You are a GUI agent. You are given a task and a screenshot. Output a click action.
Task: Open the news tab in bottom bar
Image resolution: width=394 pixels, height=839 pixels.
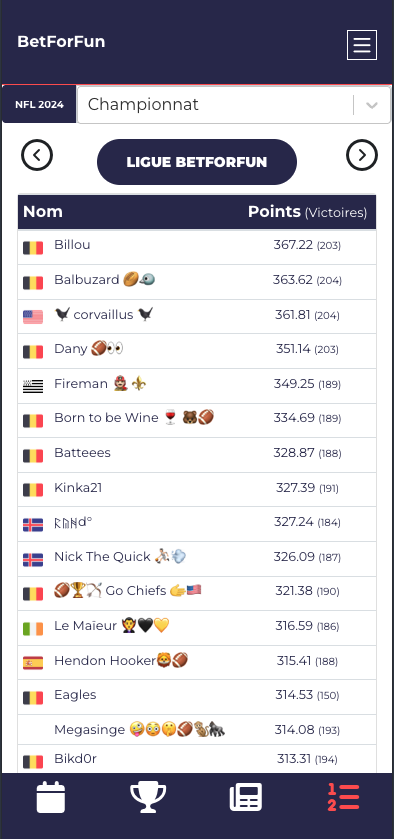point(246,797)
